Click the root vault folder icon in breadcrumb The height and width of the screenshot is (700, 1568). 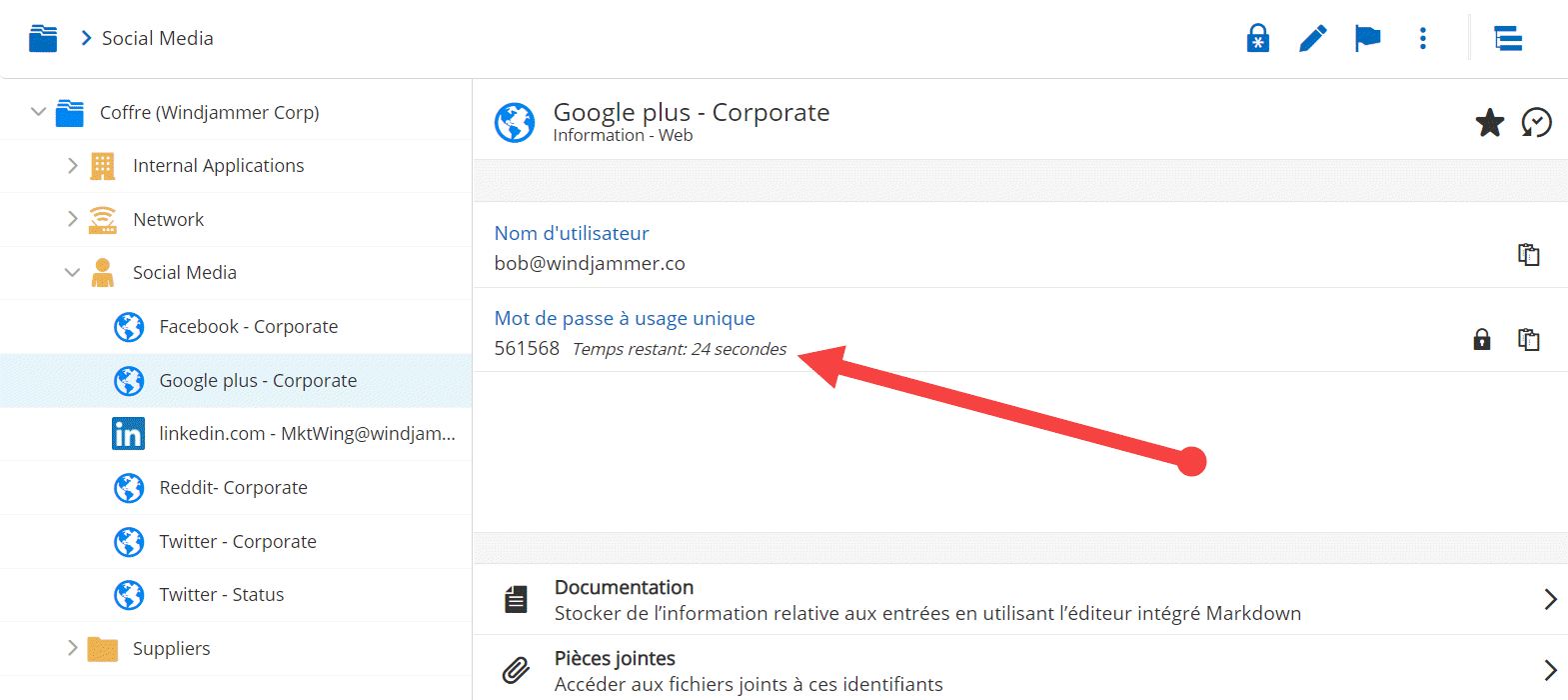click(43, 39)
